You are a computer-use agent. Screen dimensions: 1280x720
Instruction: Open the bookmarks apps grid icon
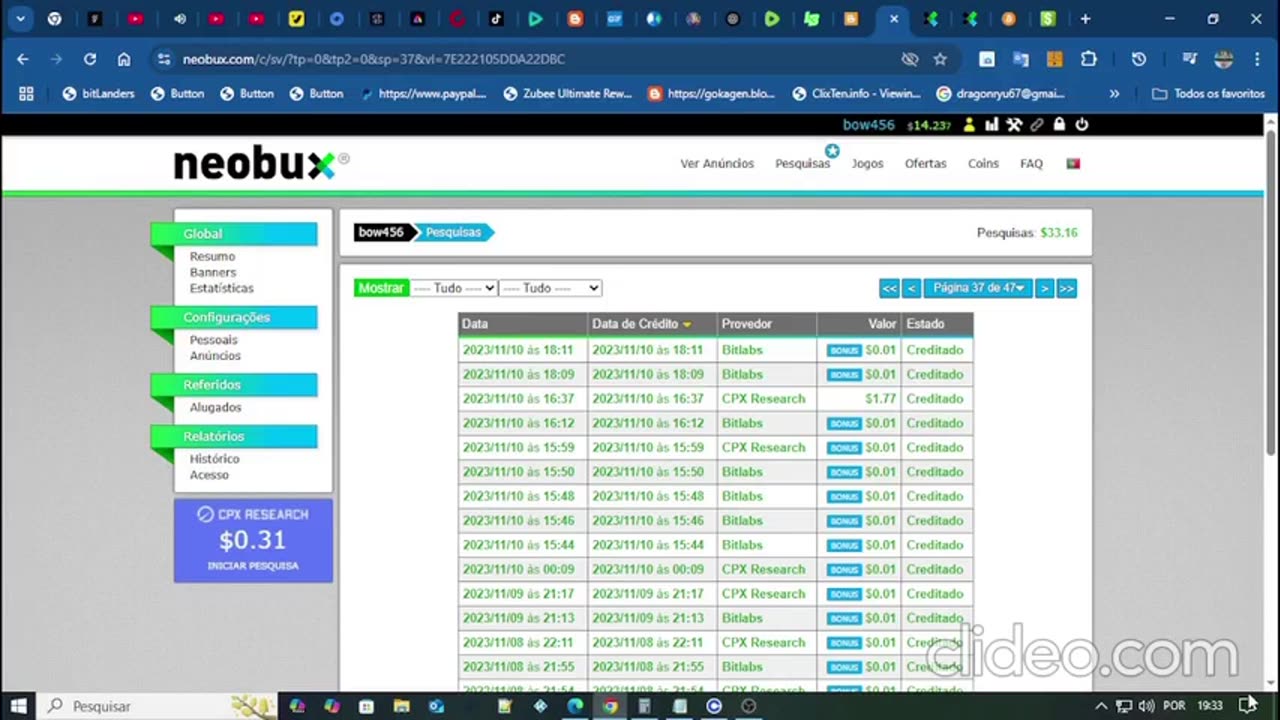click(26, 93)
